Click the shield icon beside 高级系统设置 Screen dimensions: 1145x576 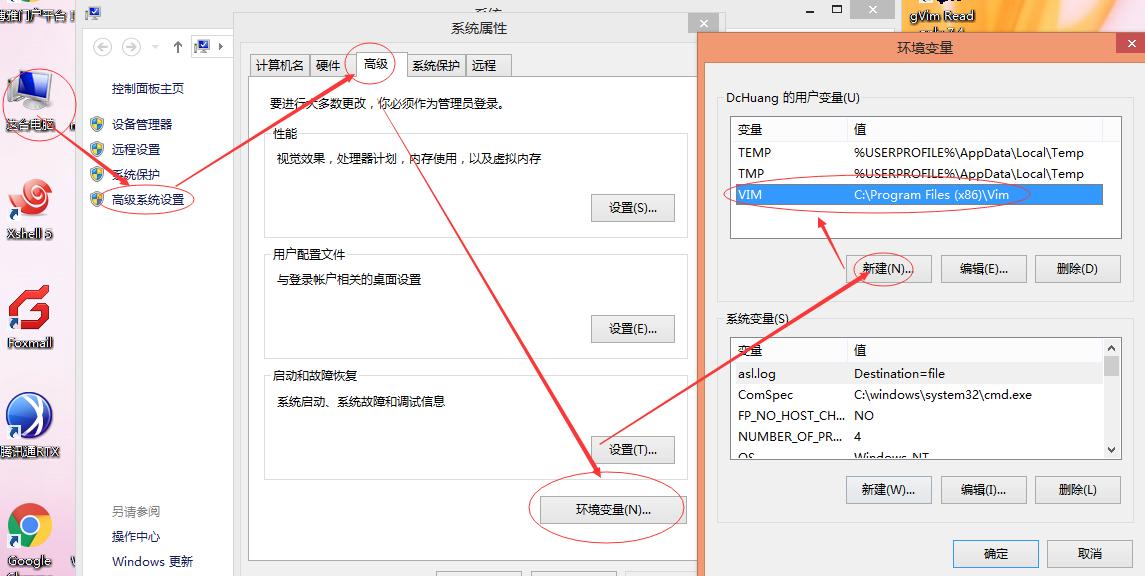[x=97, y=199]
